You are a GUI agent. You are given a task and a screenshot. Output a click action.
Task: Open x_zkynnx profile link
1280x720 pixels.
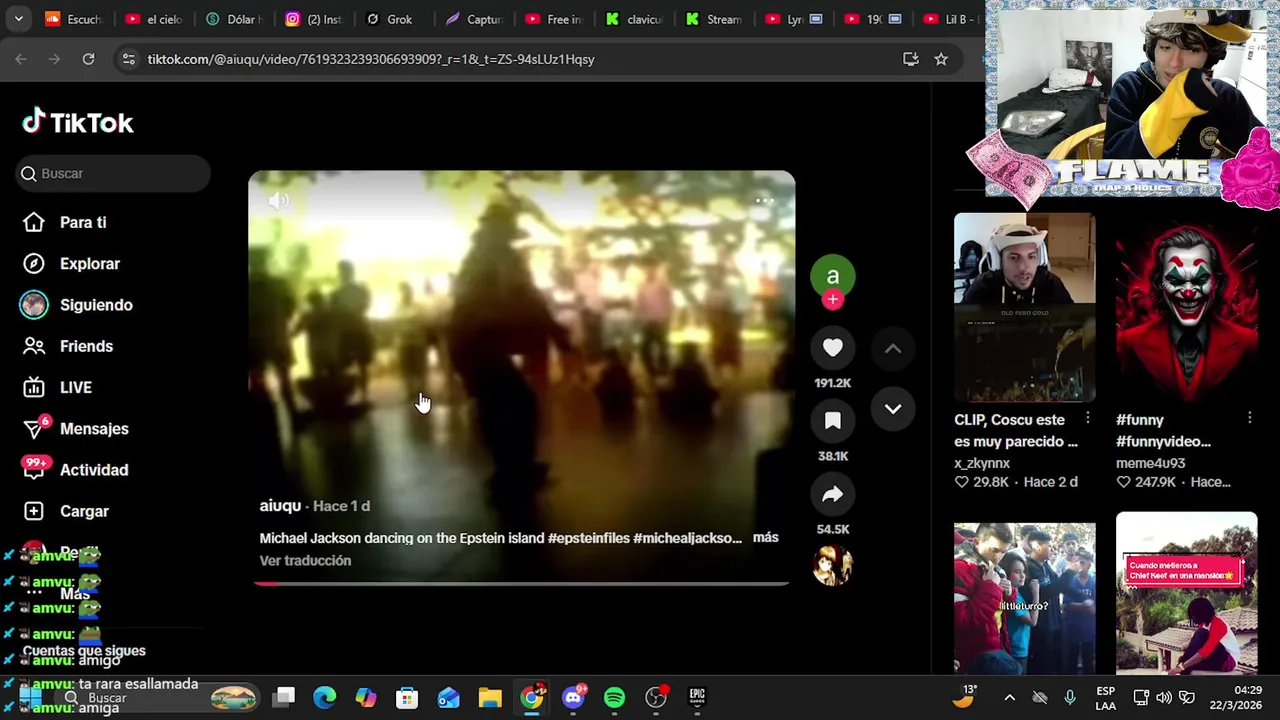pyautogui.click(x=982, y=463)
